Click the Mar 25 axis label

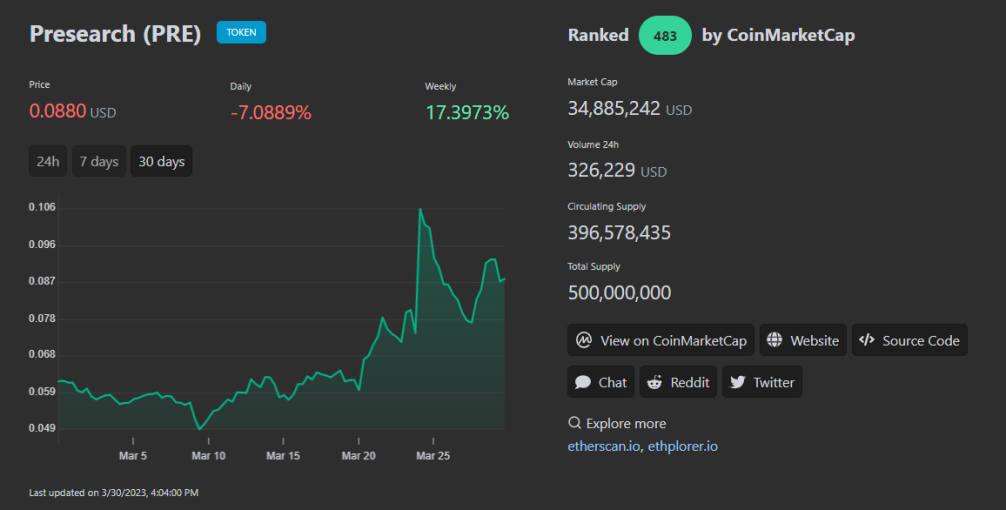pos(433,455)
